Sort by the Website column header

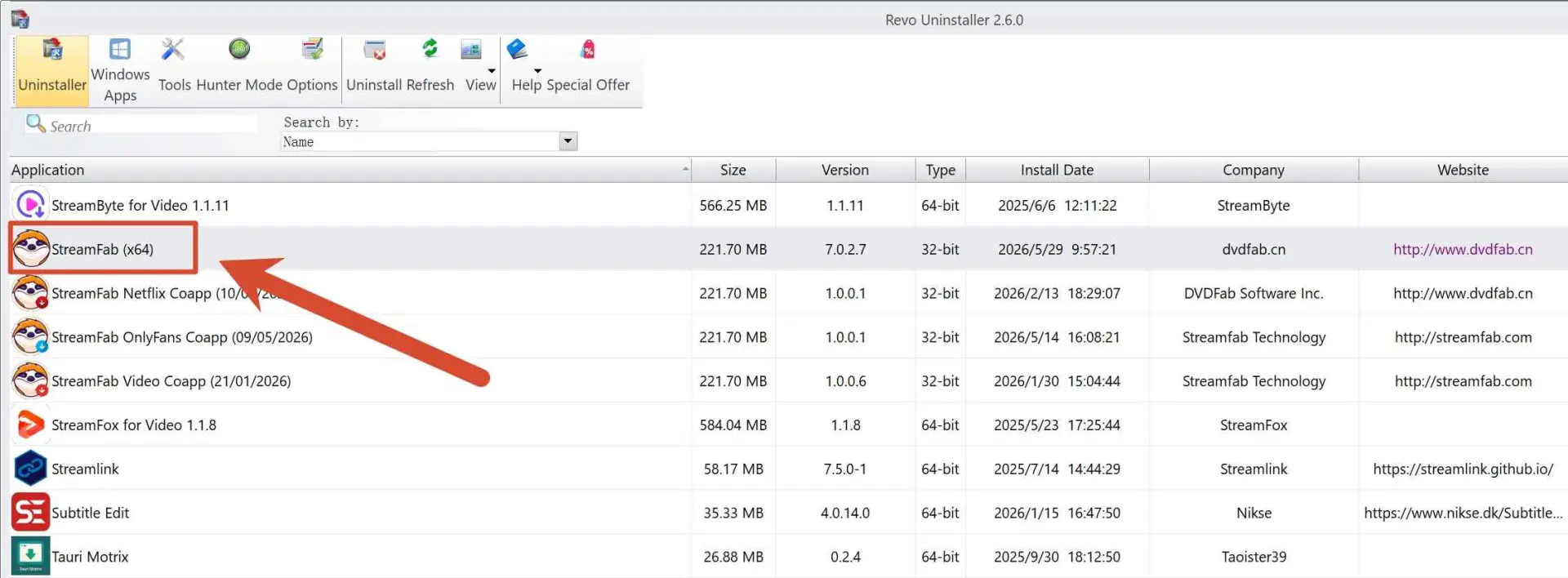pyautogui.click(x=1463, y=170)
